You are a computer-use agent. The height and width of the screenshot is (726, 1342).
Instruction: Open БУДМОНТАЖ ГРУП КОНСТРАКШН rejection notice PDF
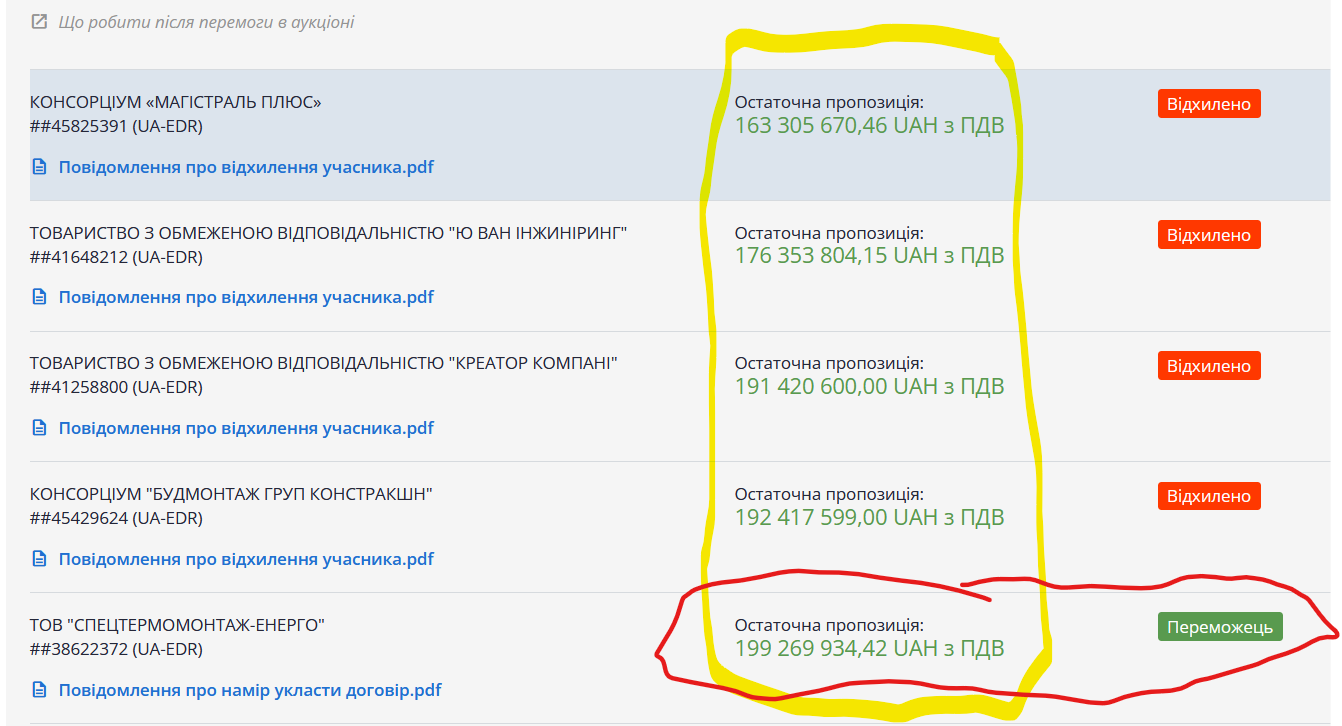(x=246, y=559)
